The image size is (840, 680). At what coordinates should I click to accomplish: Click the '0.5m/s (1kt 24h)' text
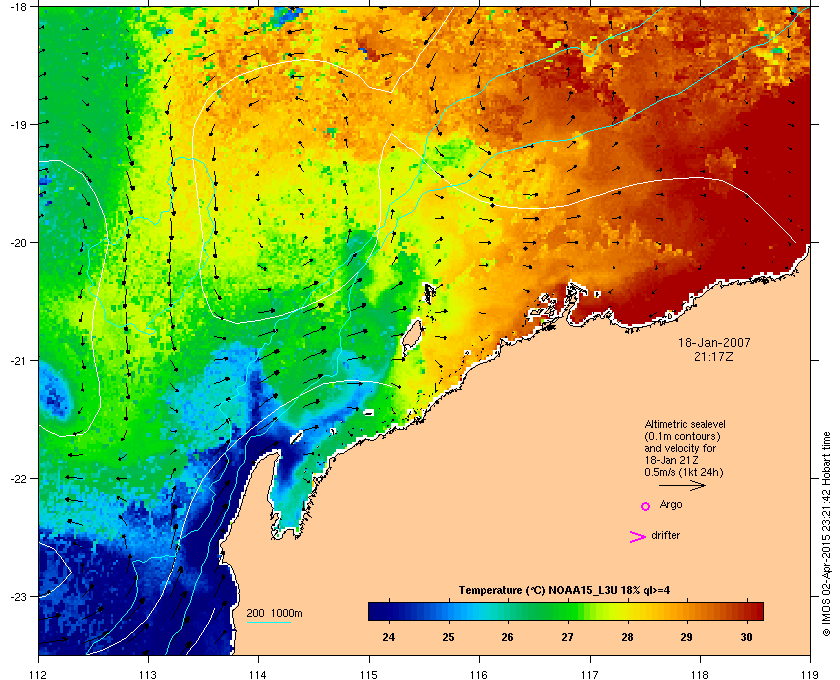pyautogui.click(x=684, y=473)
